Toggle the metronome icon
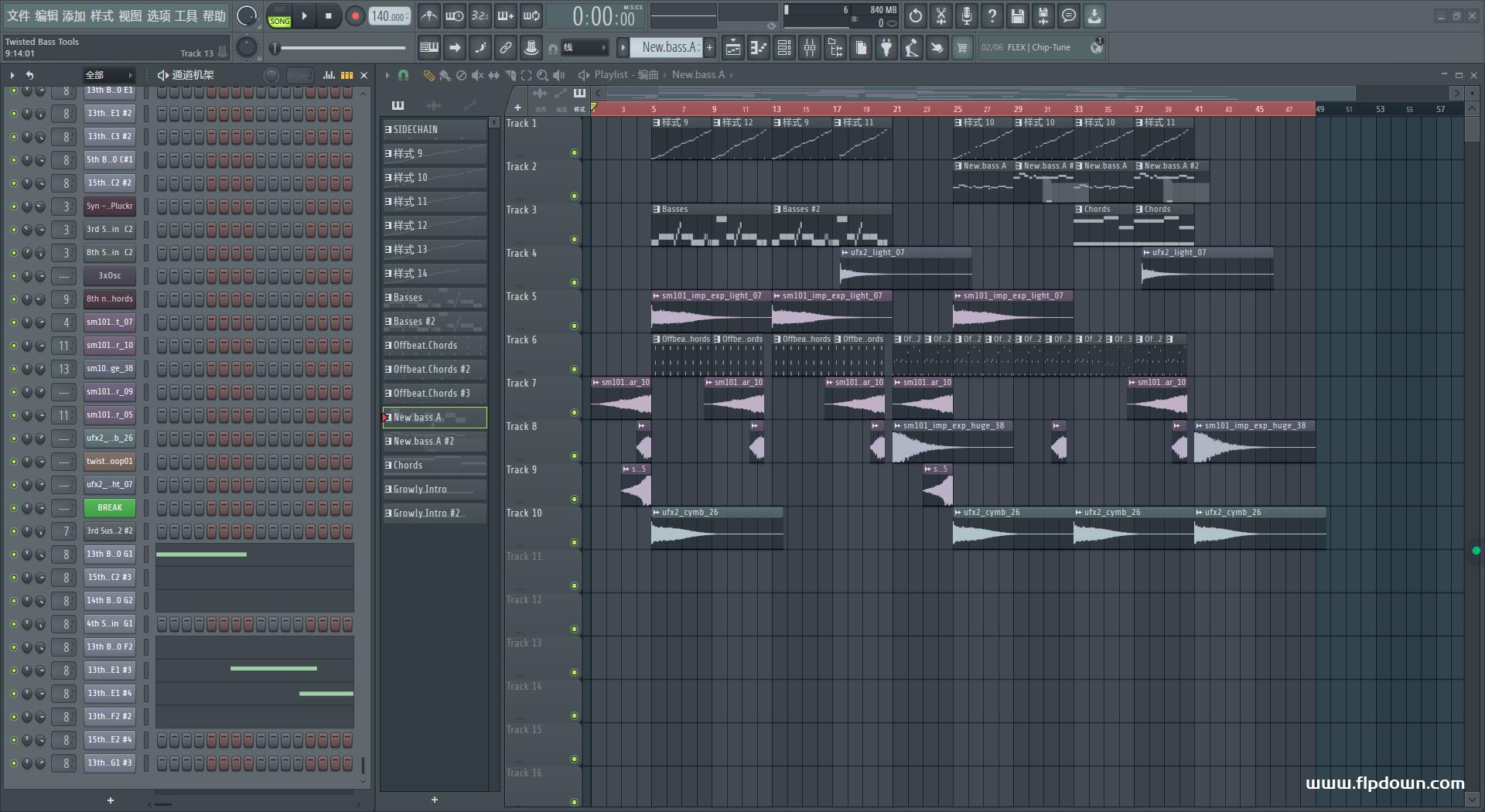 tap(429, 15)
